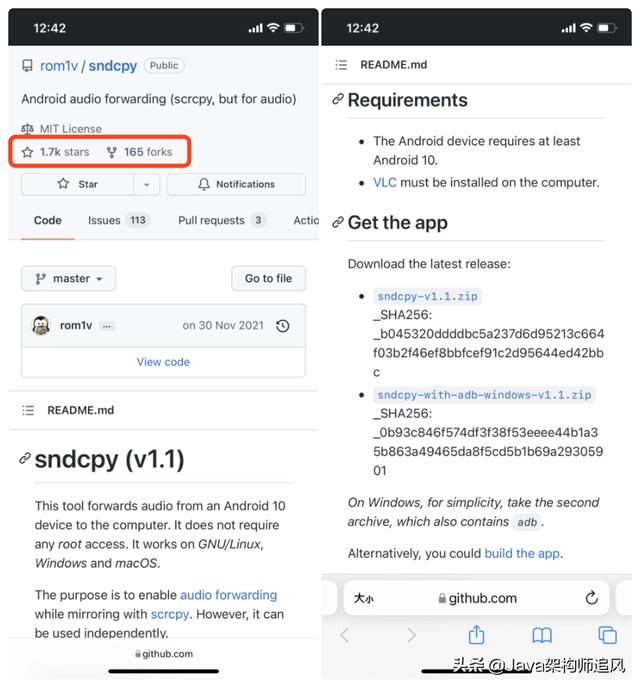
Task: Open commit history clock icon
Action: click(283, 326)
